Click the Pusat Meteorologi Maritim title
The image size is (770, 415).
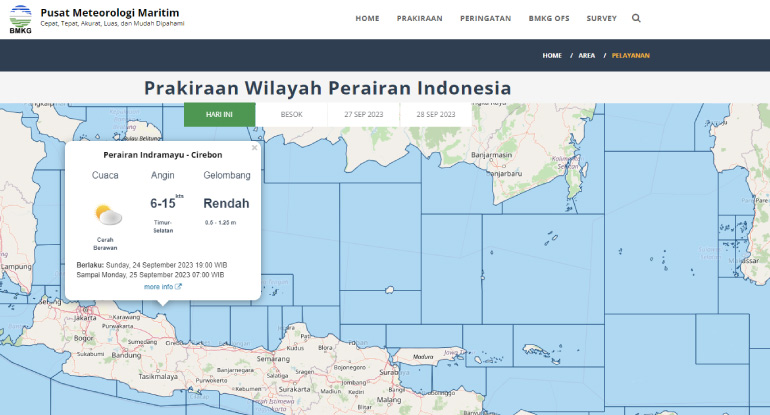[x=103, y=12]
